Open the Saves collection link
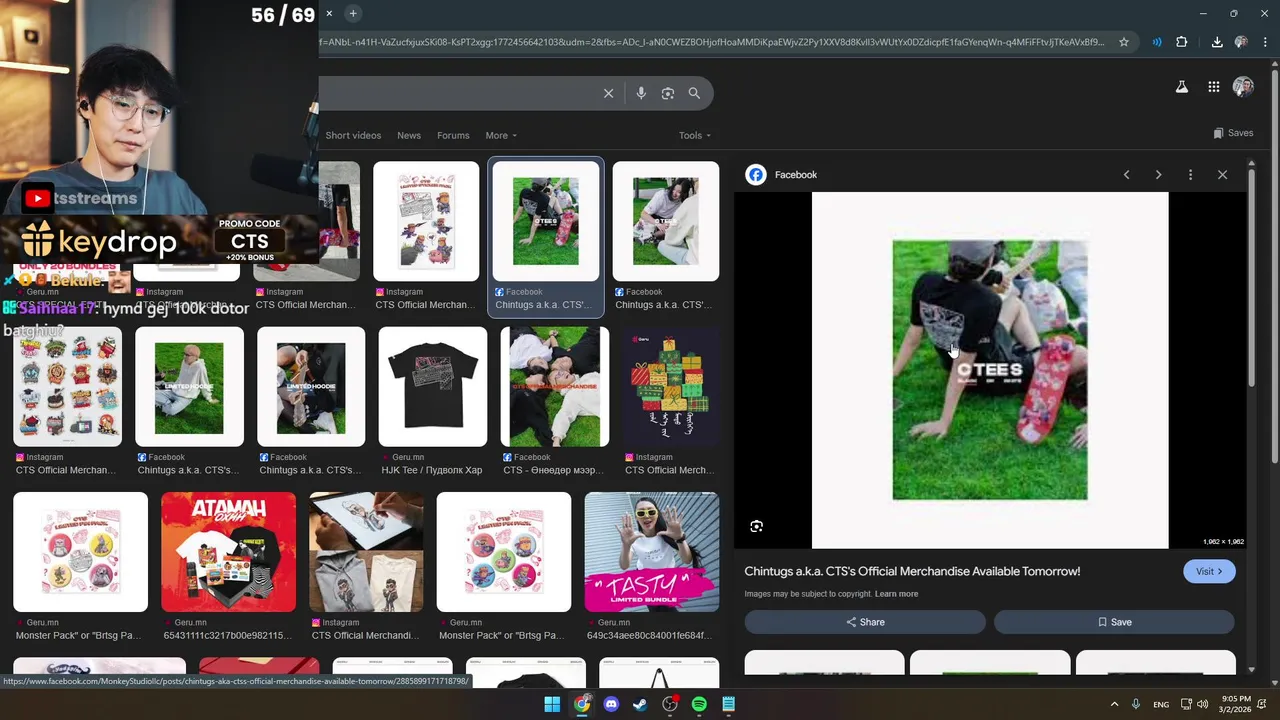This screenshot has width=1280, height=720. pyautogui.click(x=1233, y=133)
